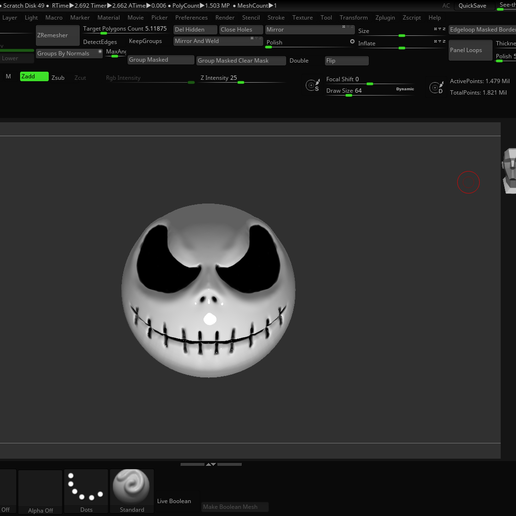Enable Zsub mode
This screenshot has width=516, height=516.
[x=58, y=78]
